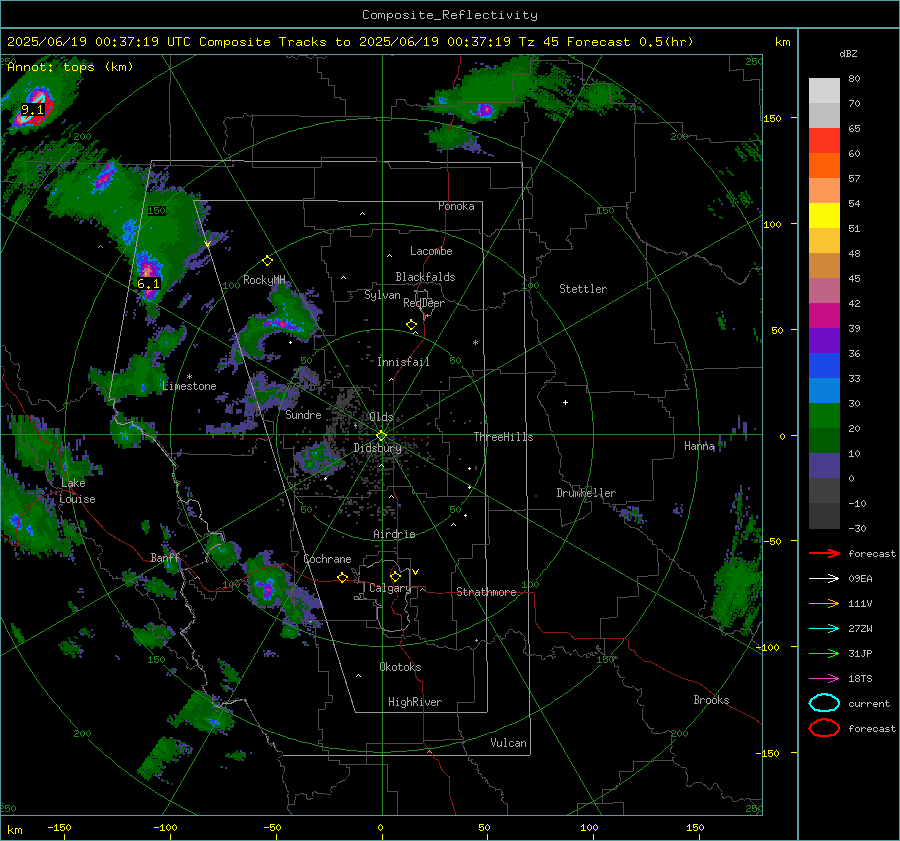Click the red forecast arrow in legend

[824, 553]
